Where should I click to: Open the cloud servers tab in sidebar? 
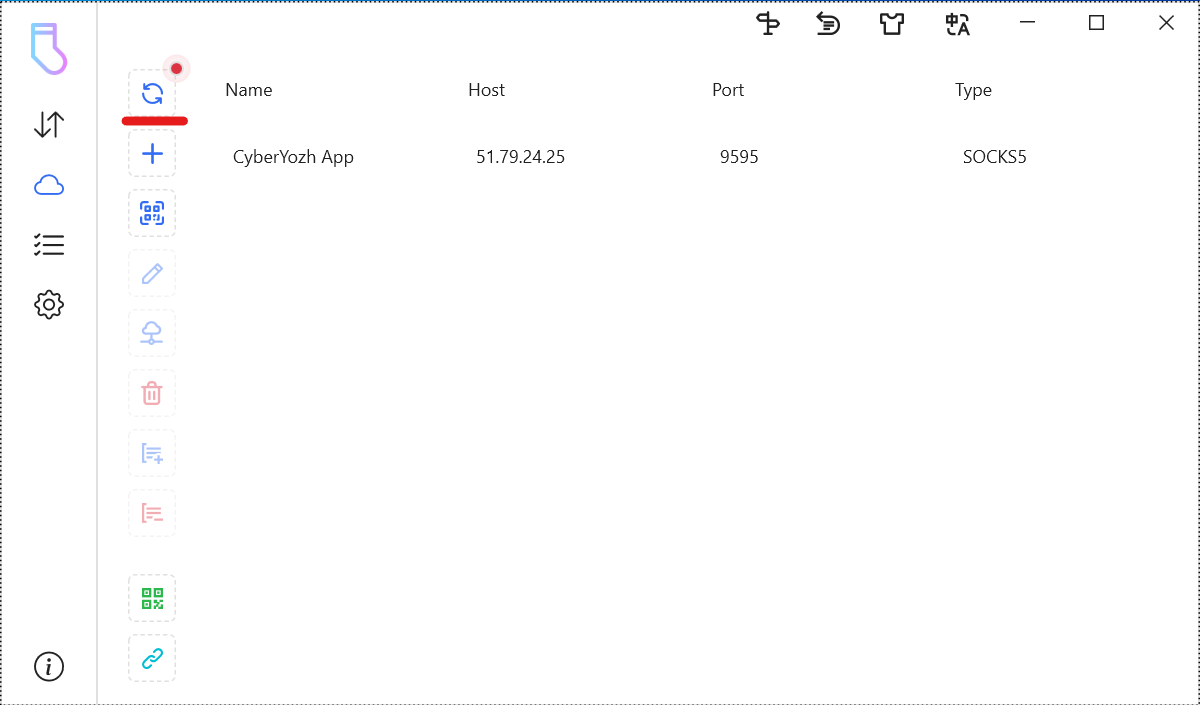pyautogui.click(x=49, y=185)
